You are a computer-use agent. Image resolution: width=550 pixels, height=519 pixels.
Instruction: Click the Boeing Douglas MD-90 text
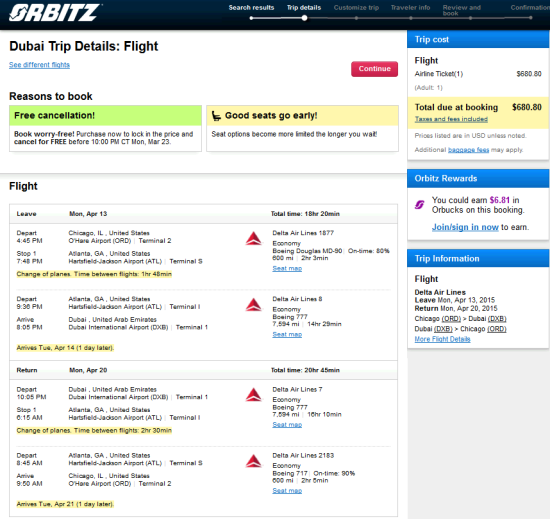307,251
